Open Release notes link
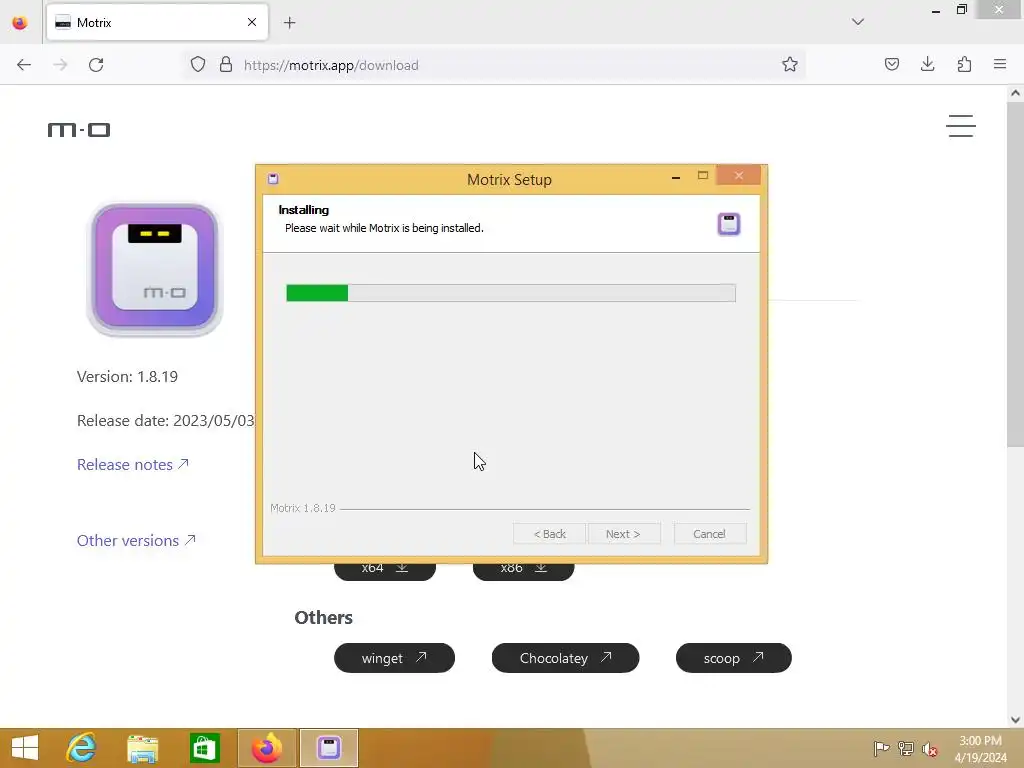 pos(133,464)
